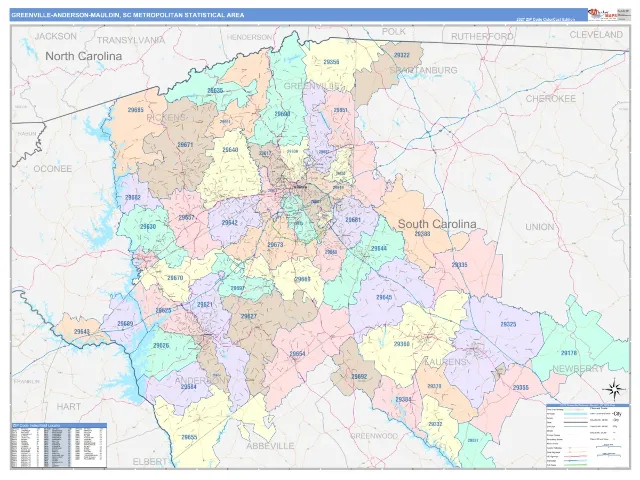Viewport: 640px width, 480px height.
Task: Select ZIP code 29692 region label
Action: [x=359, y=376]
